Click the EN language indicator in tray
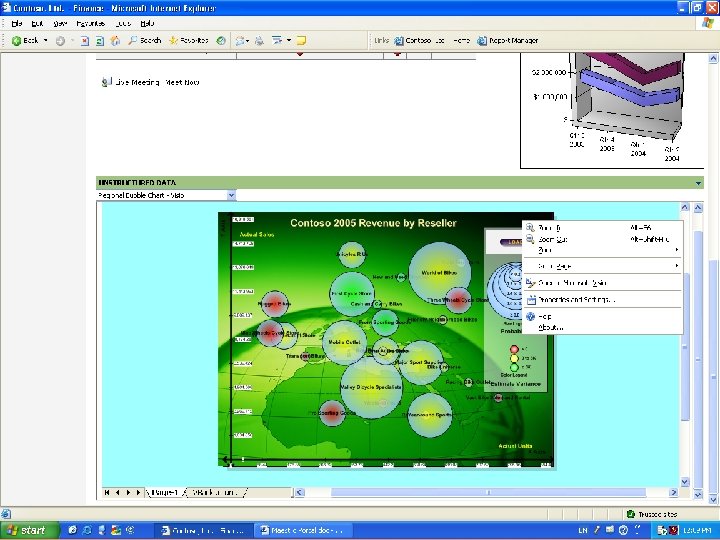 pos(583,531)
